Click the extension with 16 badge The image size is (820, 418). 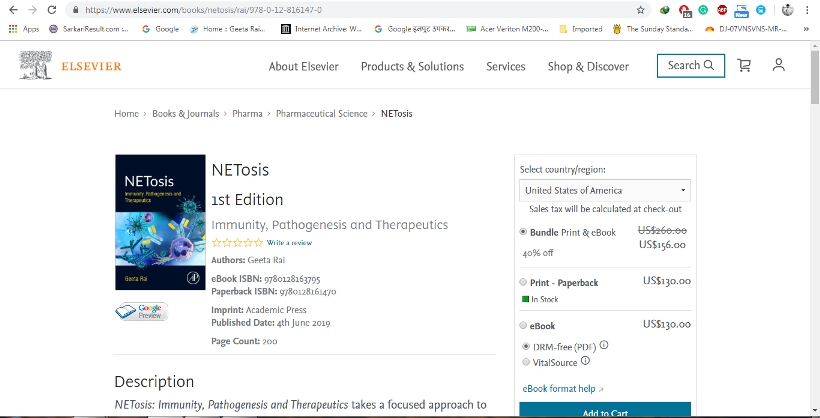pyautogui.click(x=685, y=10)
